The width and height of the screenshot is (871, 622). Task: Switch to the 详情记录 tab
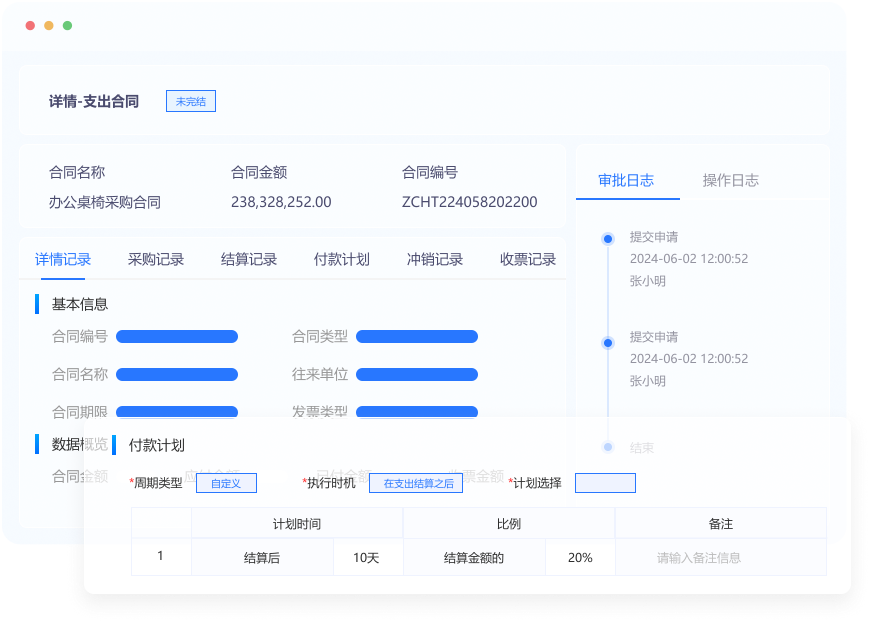click(63, 259)
